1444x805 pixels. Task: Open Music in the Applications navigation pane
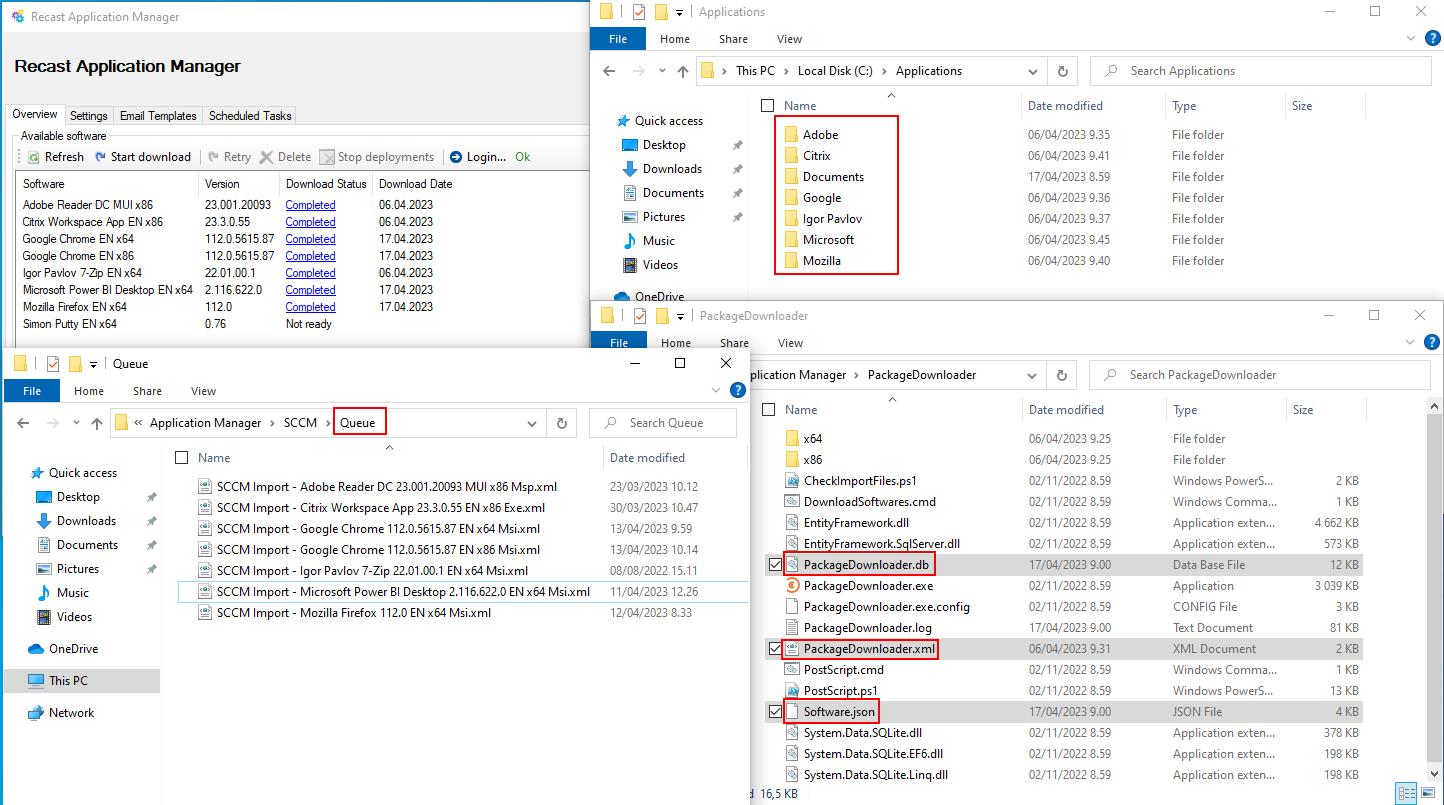pyautogui.click(x=658, y=241)
